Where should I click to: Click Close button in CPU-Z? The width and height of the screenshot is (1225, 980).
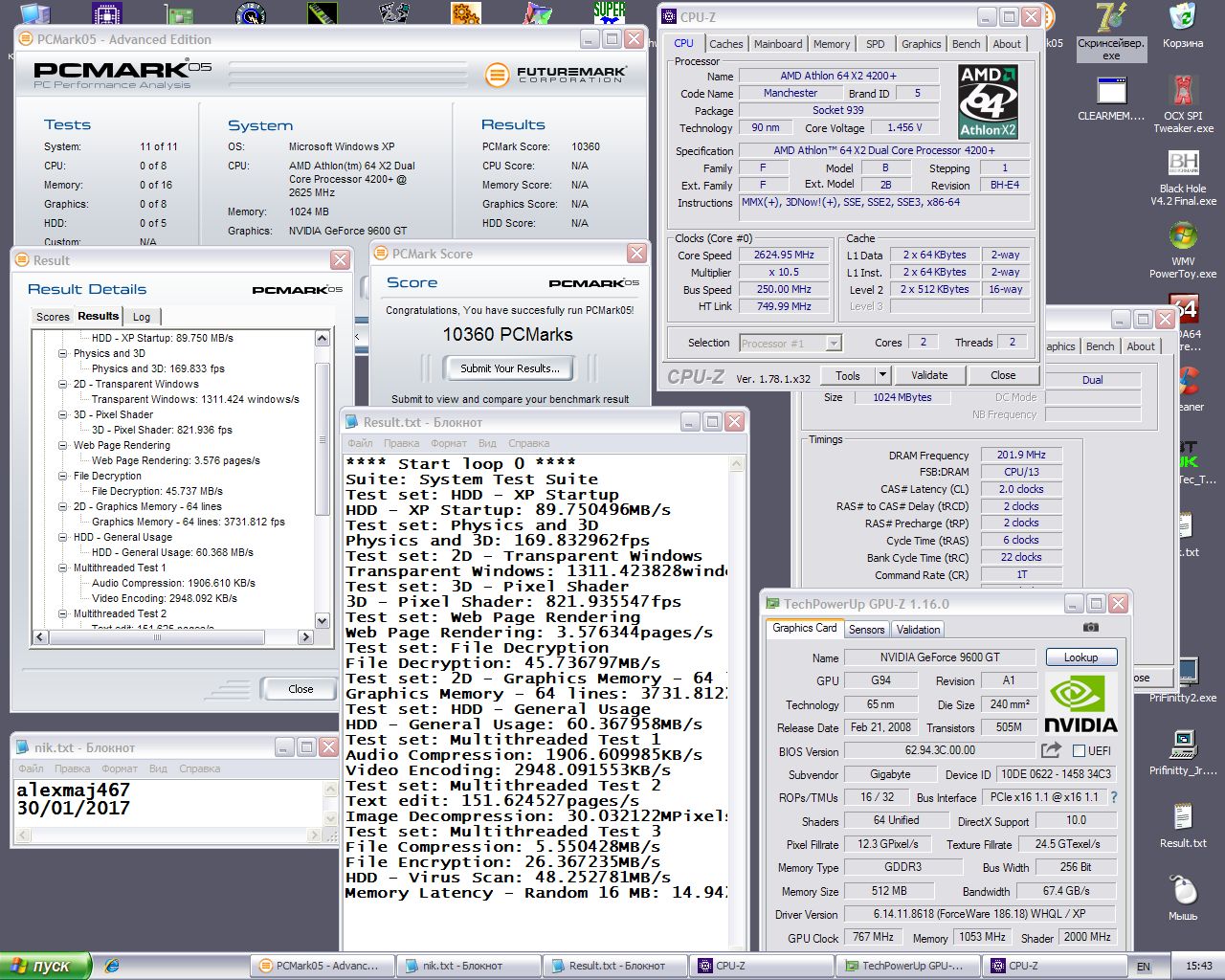click(1003, 375)
